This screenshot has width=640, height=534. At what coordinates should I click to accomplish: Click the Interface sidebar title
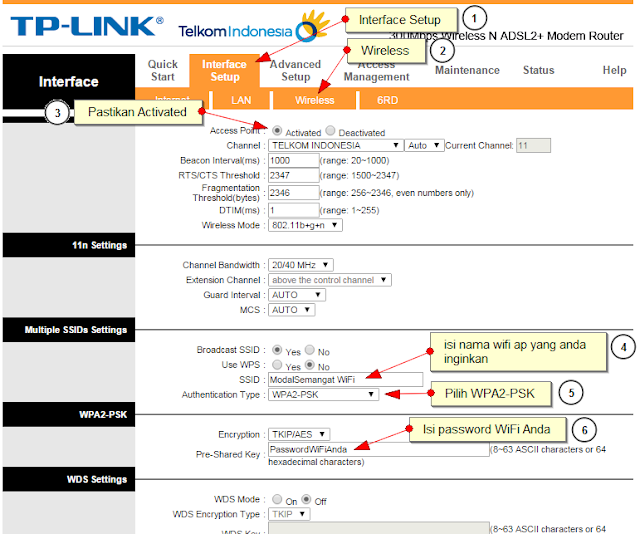click(69, 82)
